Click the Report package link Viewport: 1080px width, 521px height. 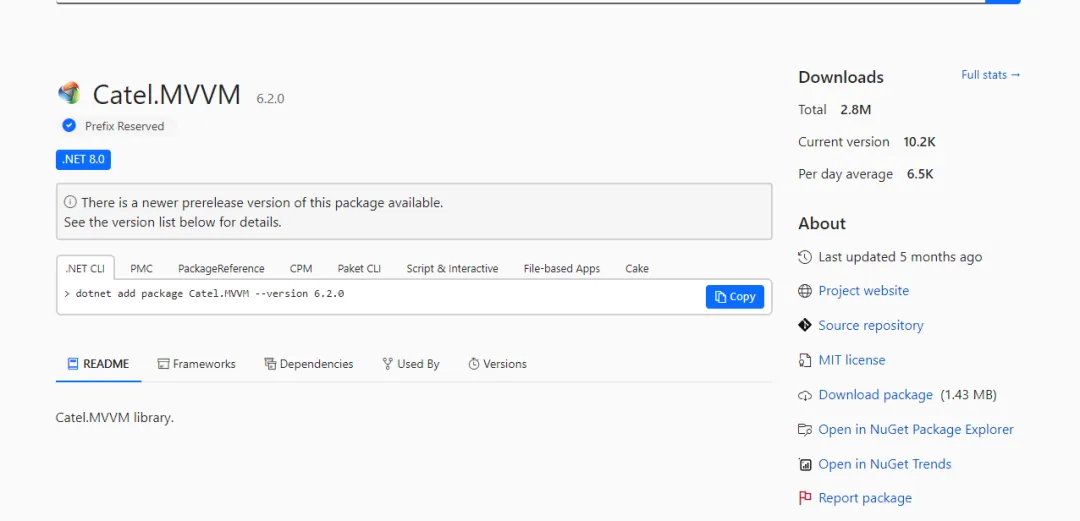[865, 498]
